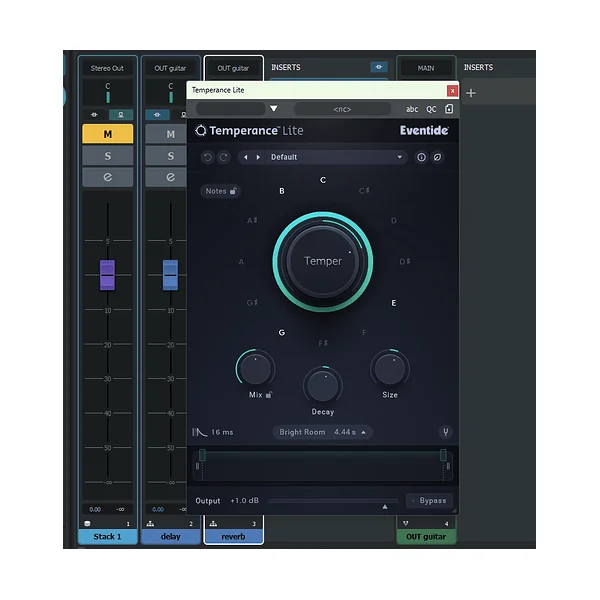Open the <nc> program selector
The image size is (600, 600).
pyautogui.click(x=342, y=109)
